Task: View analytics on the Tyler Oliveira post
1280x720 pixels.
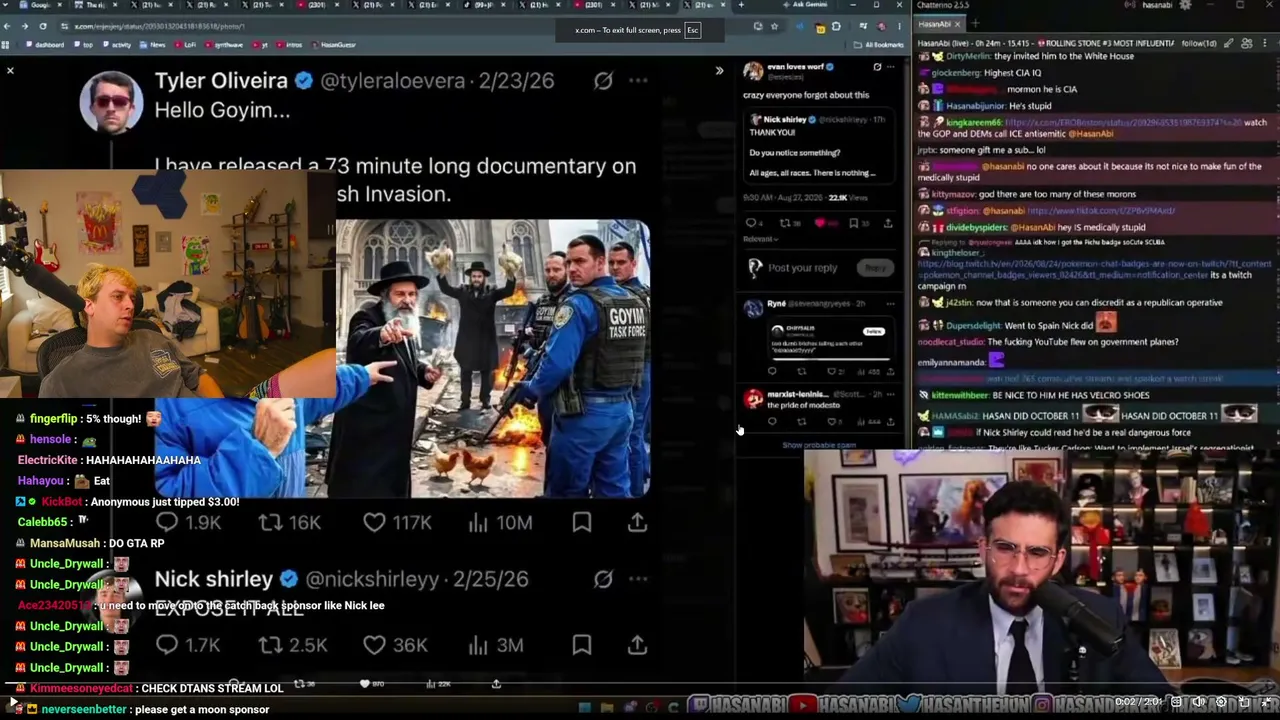Action: (500, 522)
